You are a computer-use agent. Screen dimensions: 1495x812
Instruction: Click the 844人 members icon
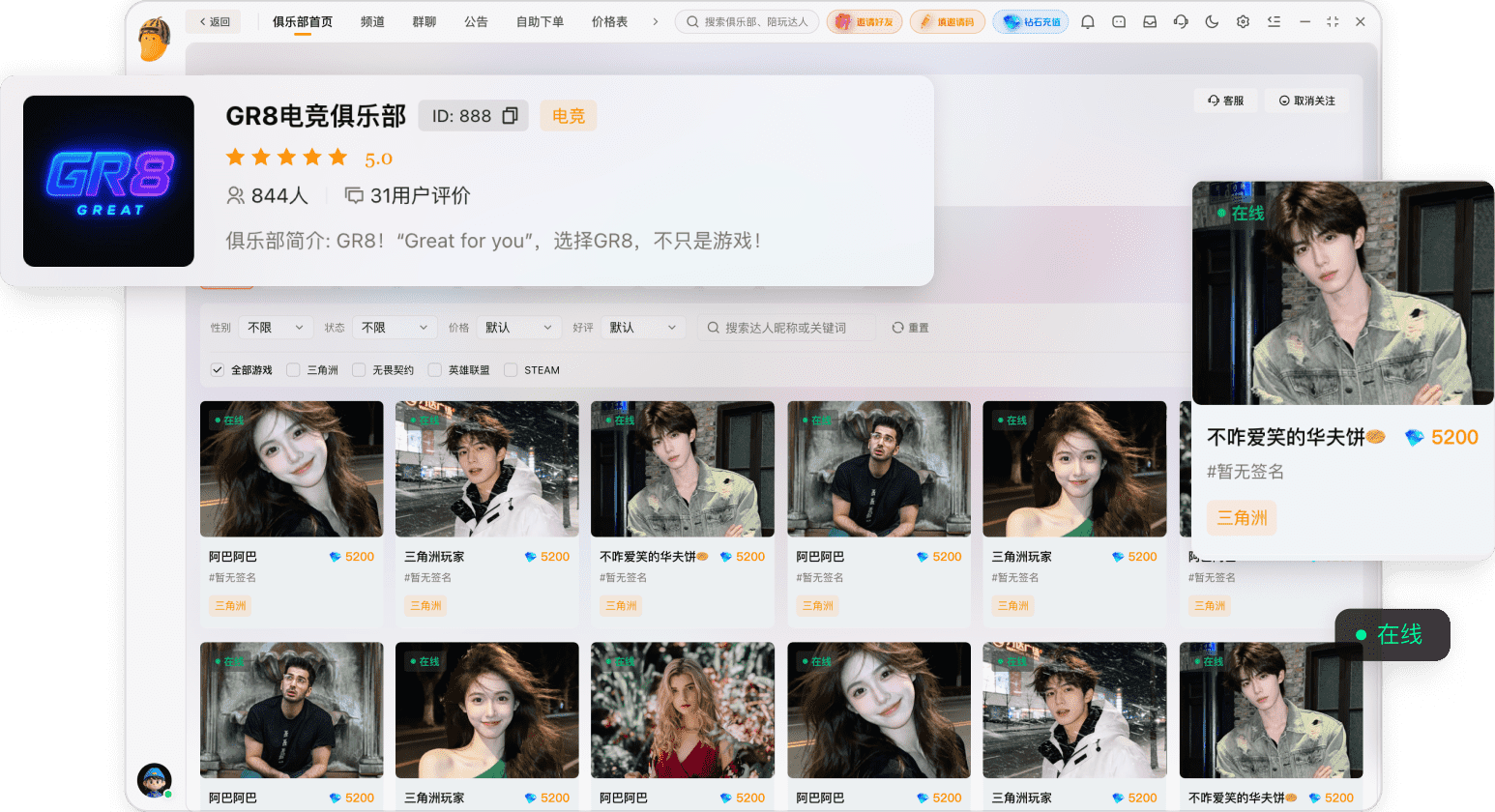click(x=235, y=195)
